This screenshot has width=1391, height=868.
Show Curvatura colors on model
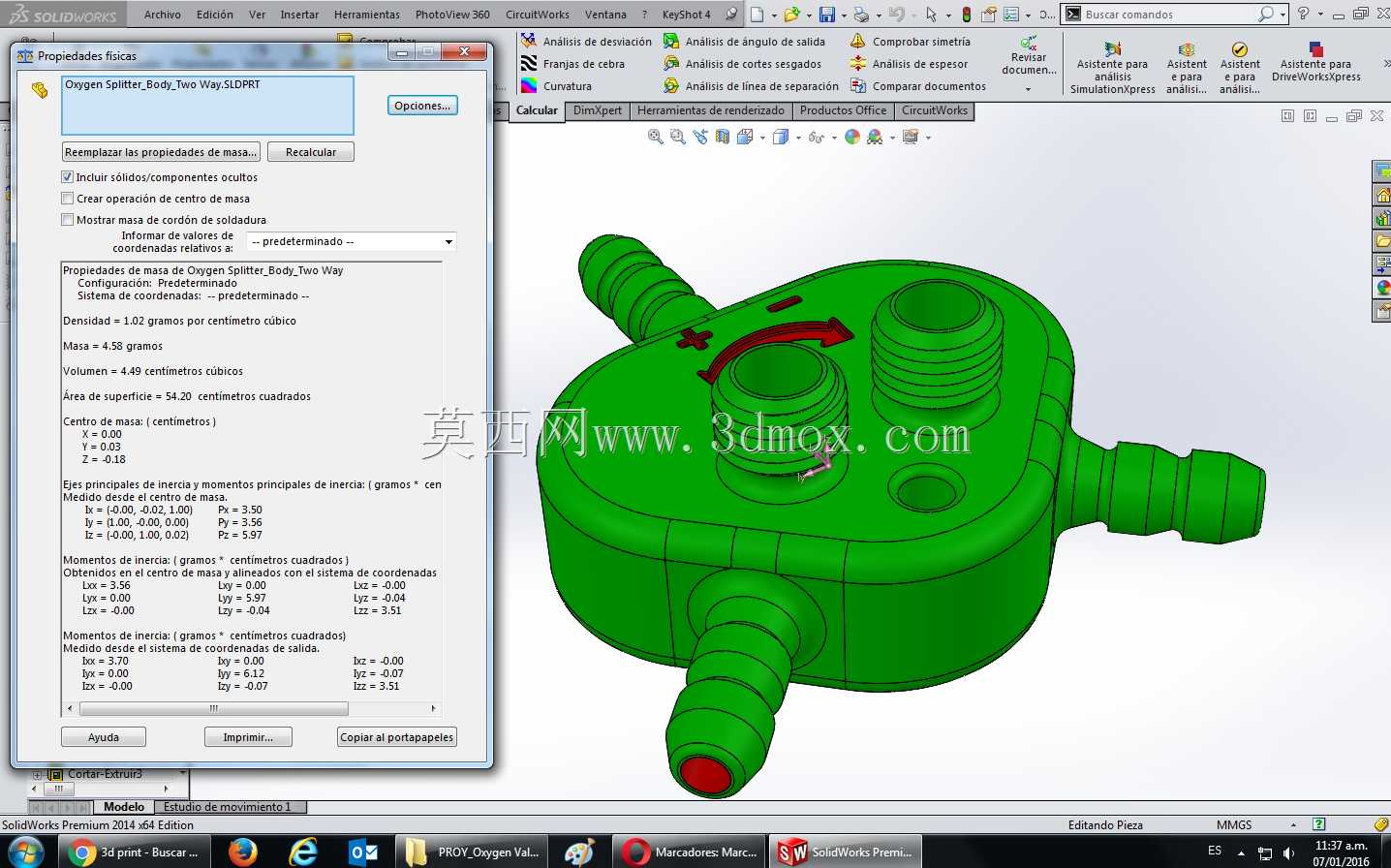tap(556, 86)
